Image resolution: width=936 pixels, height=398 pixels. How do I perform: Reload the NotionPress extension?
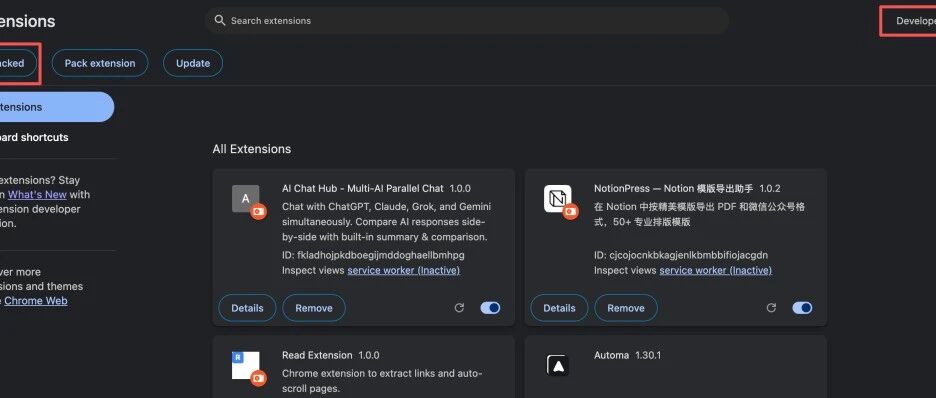coord(771,308)
